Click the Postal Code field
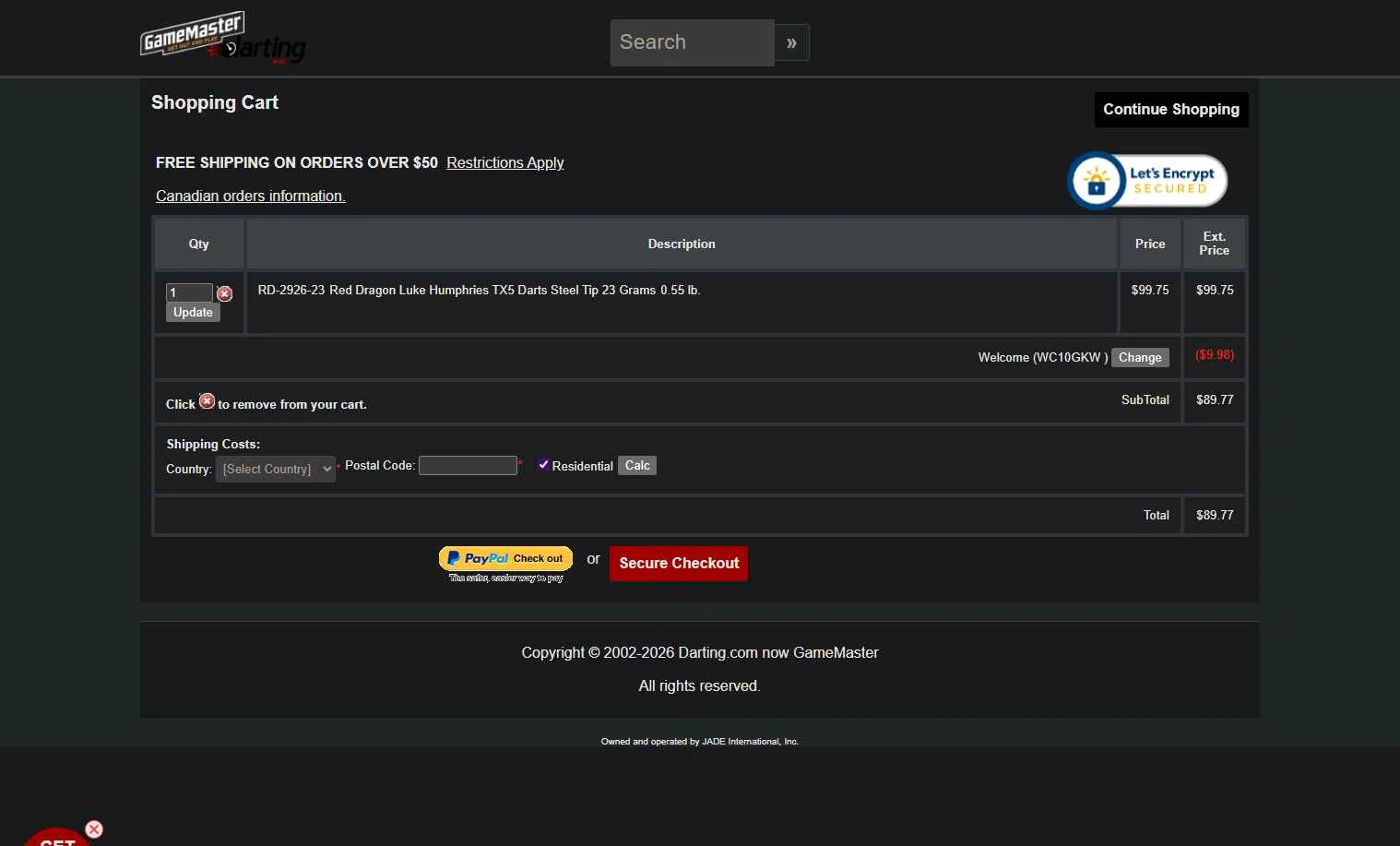Screen dimensions: 1400x846 click(x=468, y=466)
